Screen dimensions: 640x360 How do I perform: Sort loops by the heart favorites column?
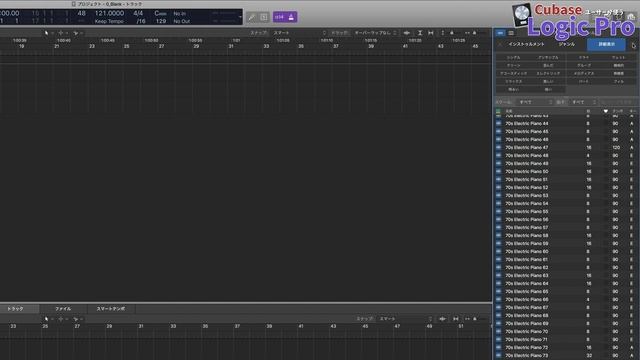coord(605,111)
